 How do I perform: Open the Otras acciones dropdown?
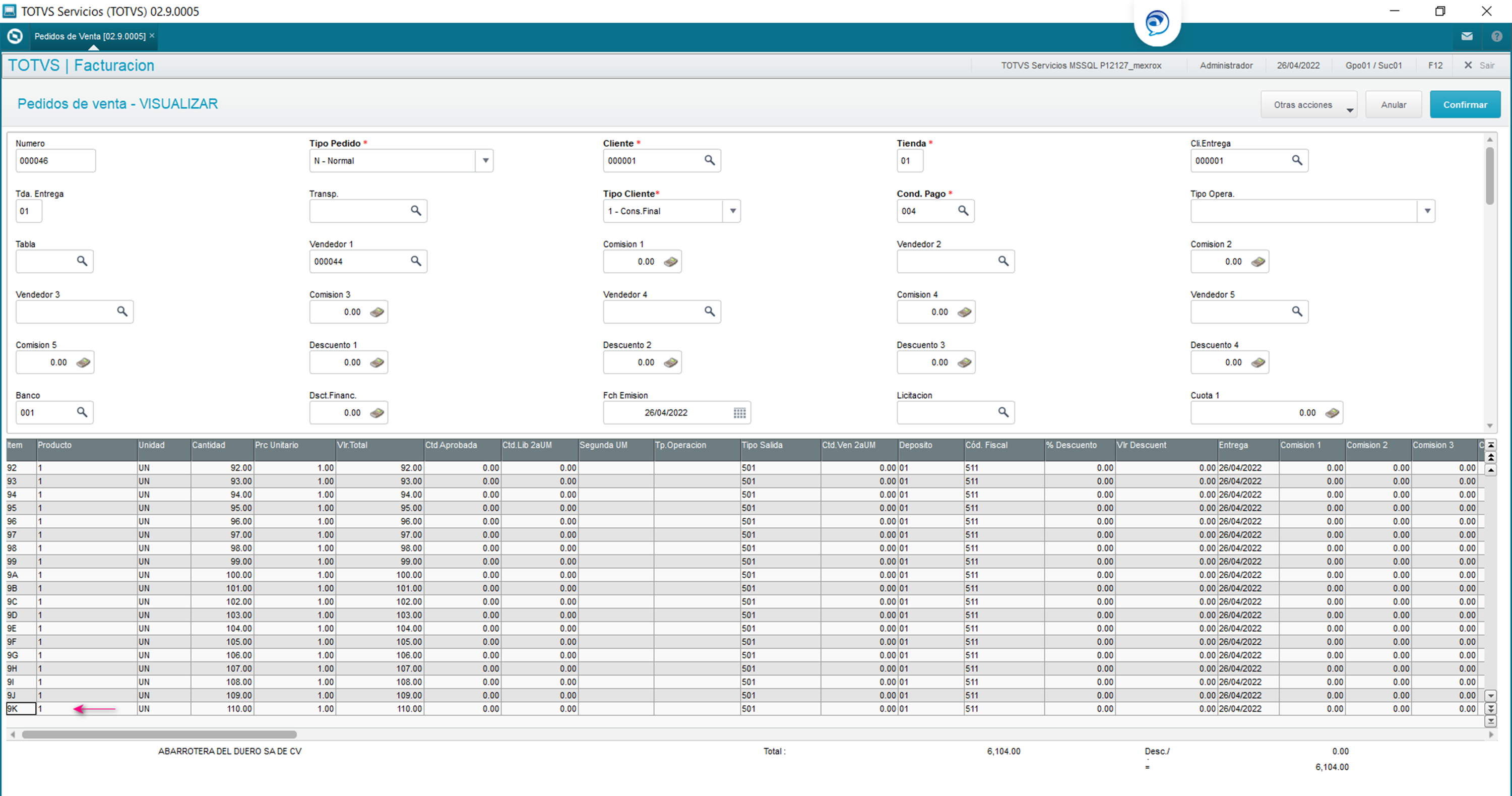pyautogui.click(x=1309, y=104)
